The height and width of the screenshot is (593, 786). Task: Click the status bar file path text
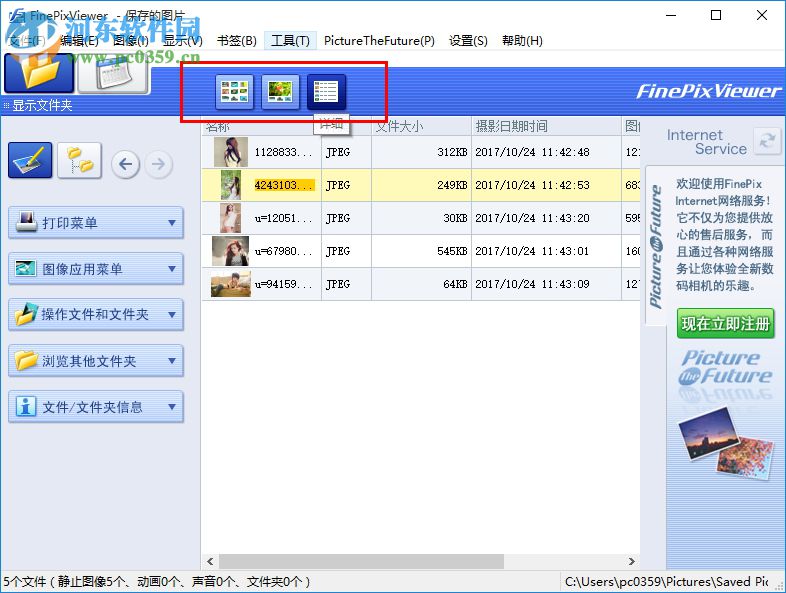(x=667, y=581)
